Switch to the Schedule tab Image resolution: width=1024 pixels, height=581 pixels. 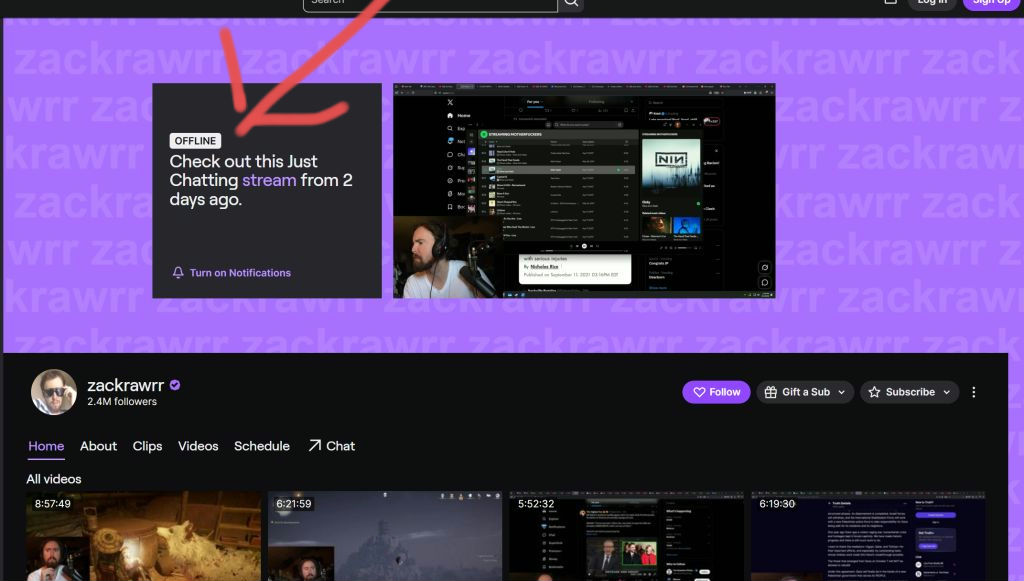coord(262,447)
